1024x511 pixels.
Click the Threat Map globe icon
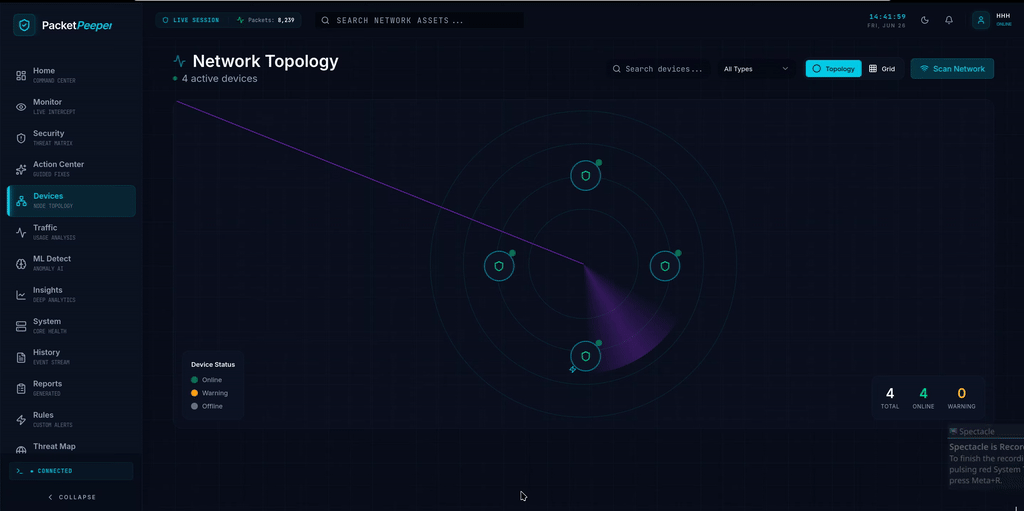(21, 450)
